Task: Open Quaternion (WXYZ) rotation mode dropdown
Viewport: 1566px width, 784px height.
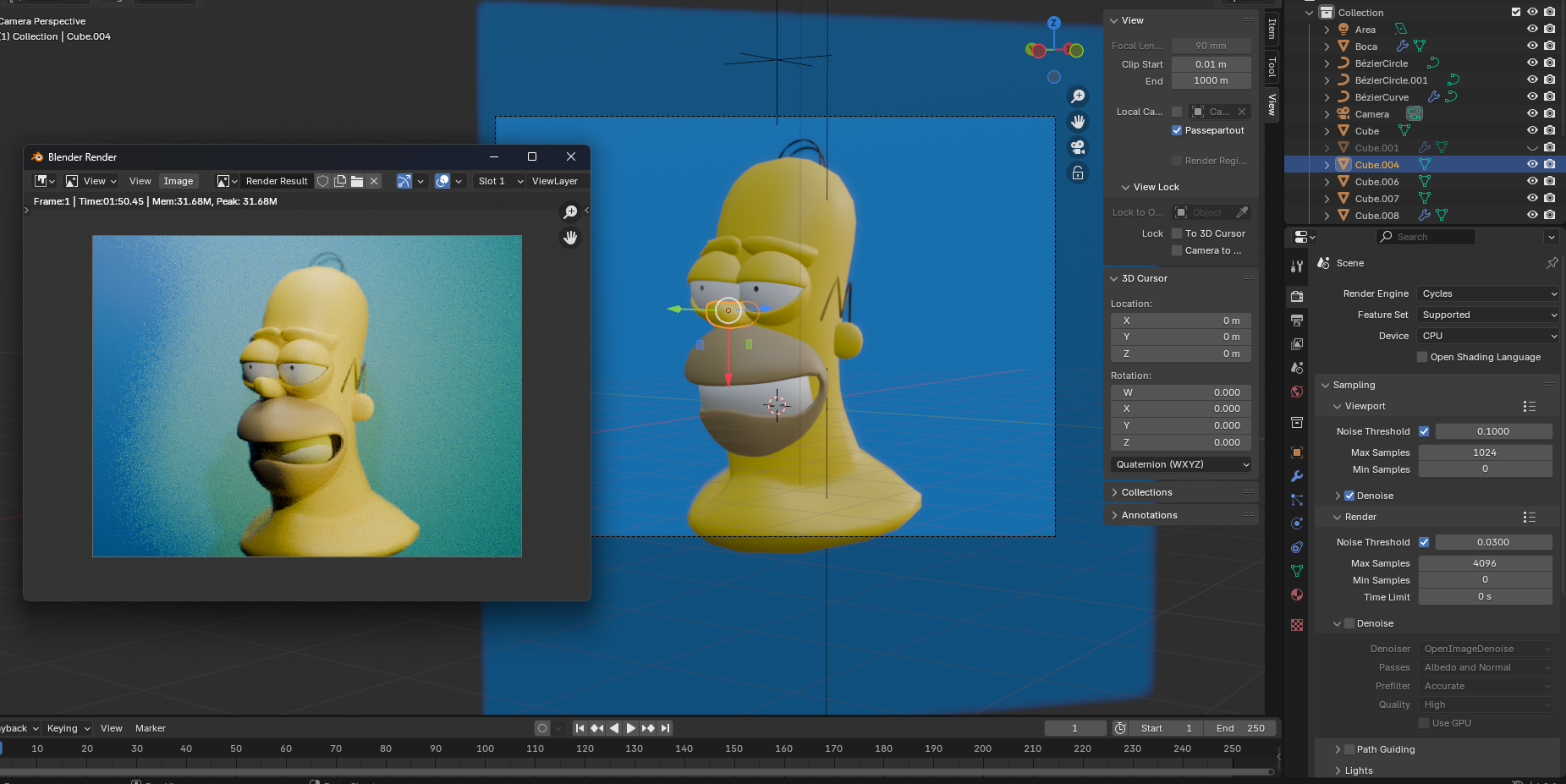Action: click(1181, 464)
